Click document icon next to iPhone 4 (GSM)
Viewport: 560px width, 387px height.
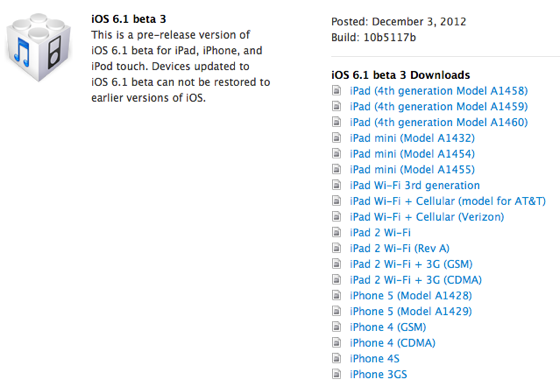click(x=336, y=327)
